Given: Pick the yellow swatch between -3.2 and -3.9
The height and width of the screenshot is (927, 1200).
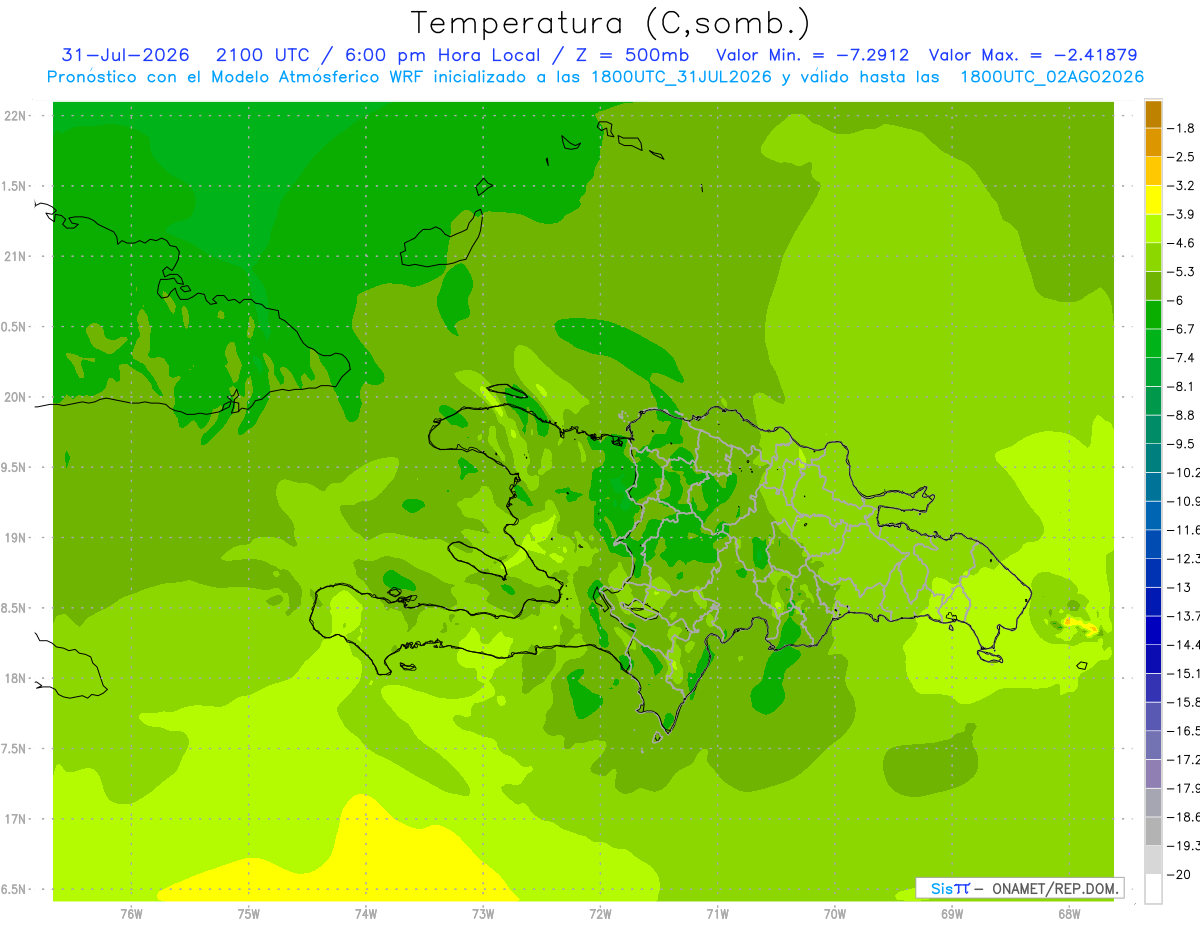Looking at the screenshot, I should click(x=1153, y=200).
